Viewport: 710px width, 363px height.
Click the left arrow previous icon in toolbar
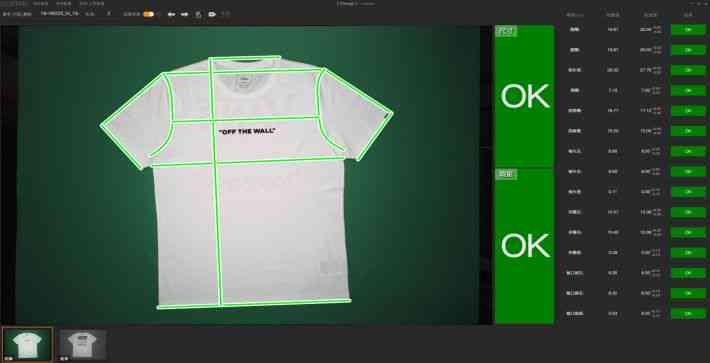(x=172, y=14)
